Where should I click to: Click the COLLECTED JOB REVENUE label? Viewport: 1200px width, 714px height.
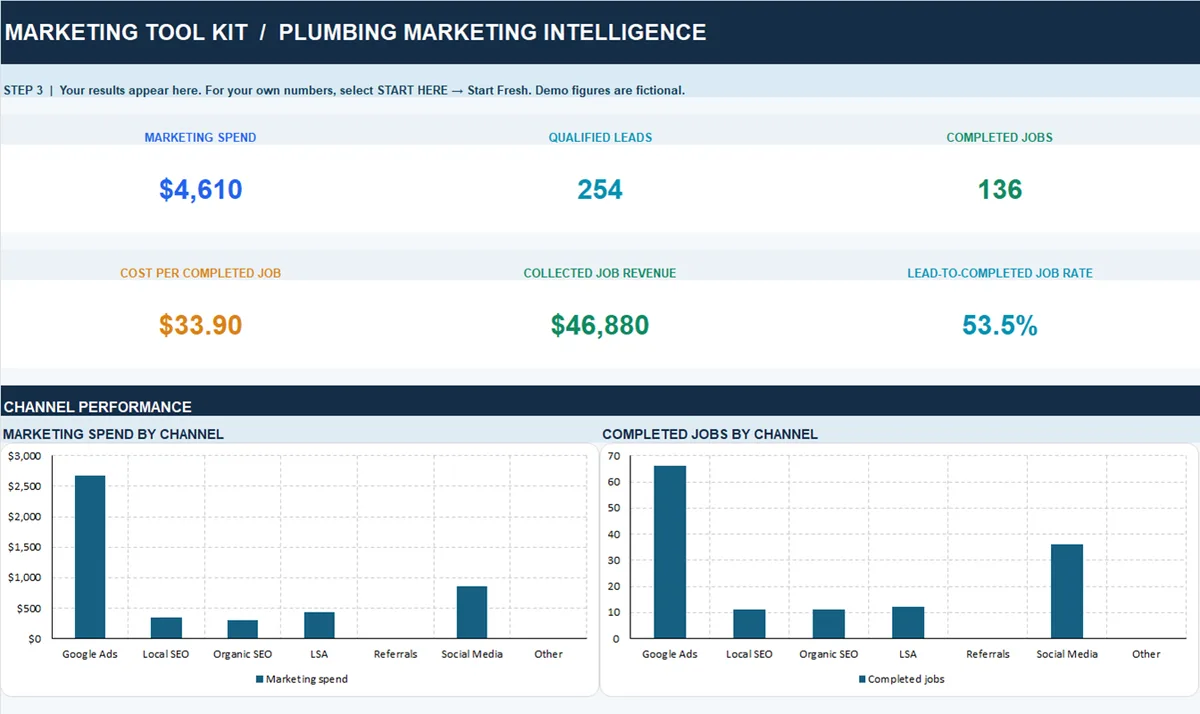[600, 273]
